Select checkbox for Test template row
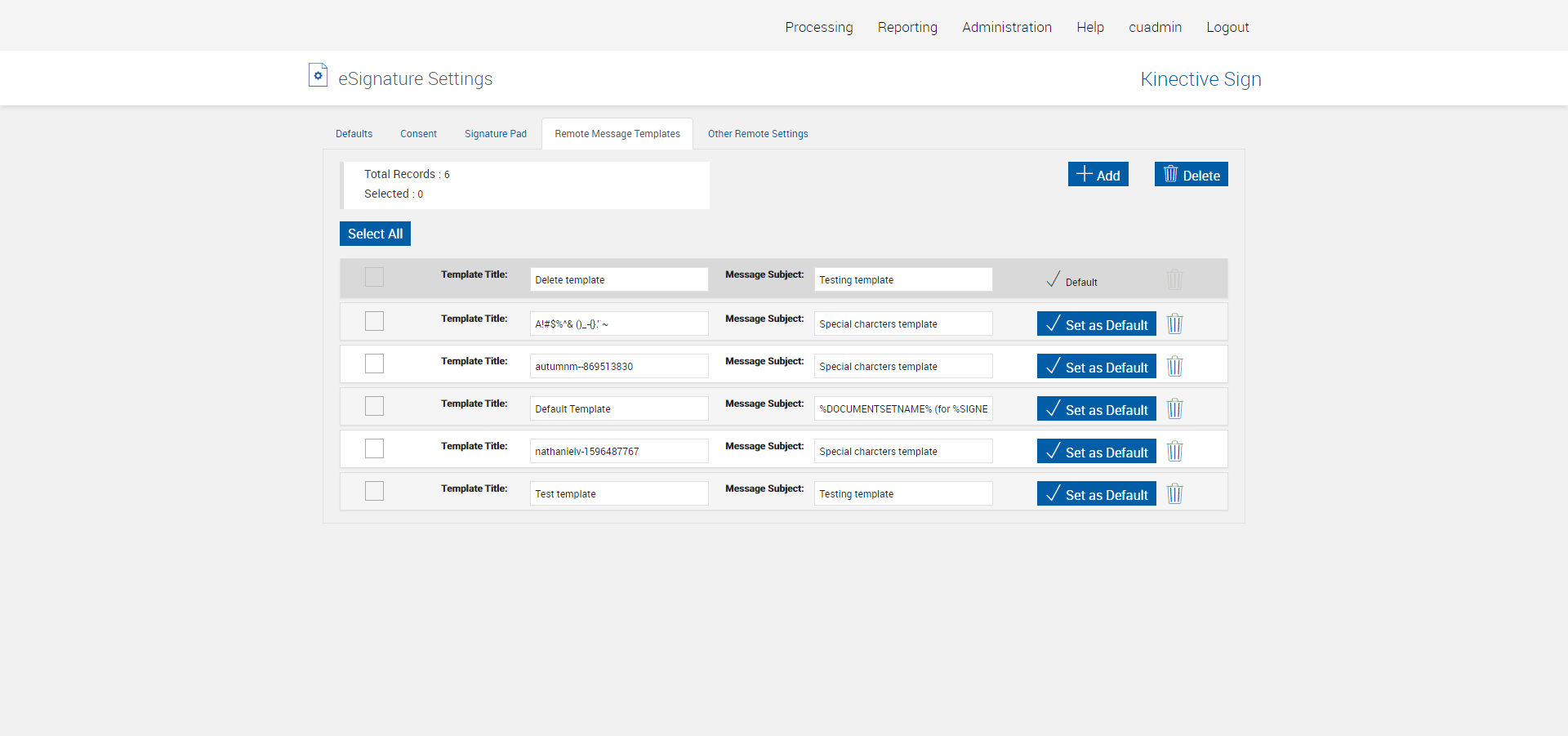This screenshot has height=736, width=1568. pyautogui.click(x=374, y=491)
